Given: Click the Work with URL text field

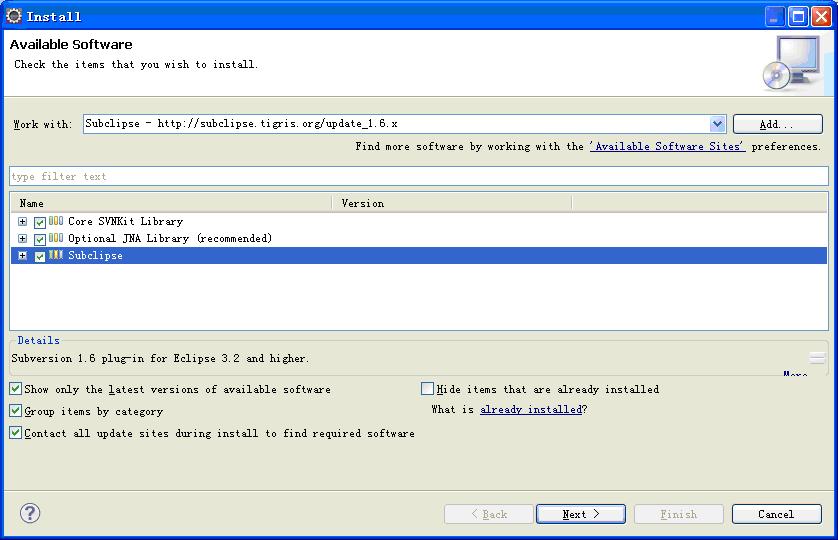Looking at the screenshot, I should tap(397, 124).
